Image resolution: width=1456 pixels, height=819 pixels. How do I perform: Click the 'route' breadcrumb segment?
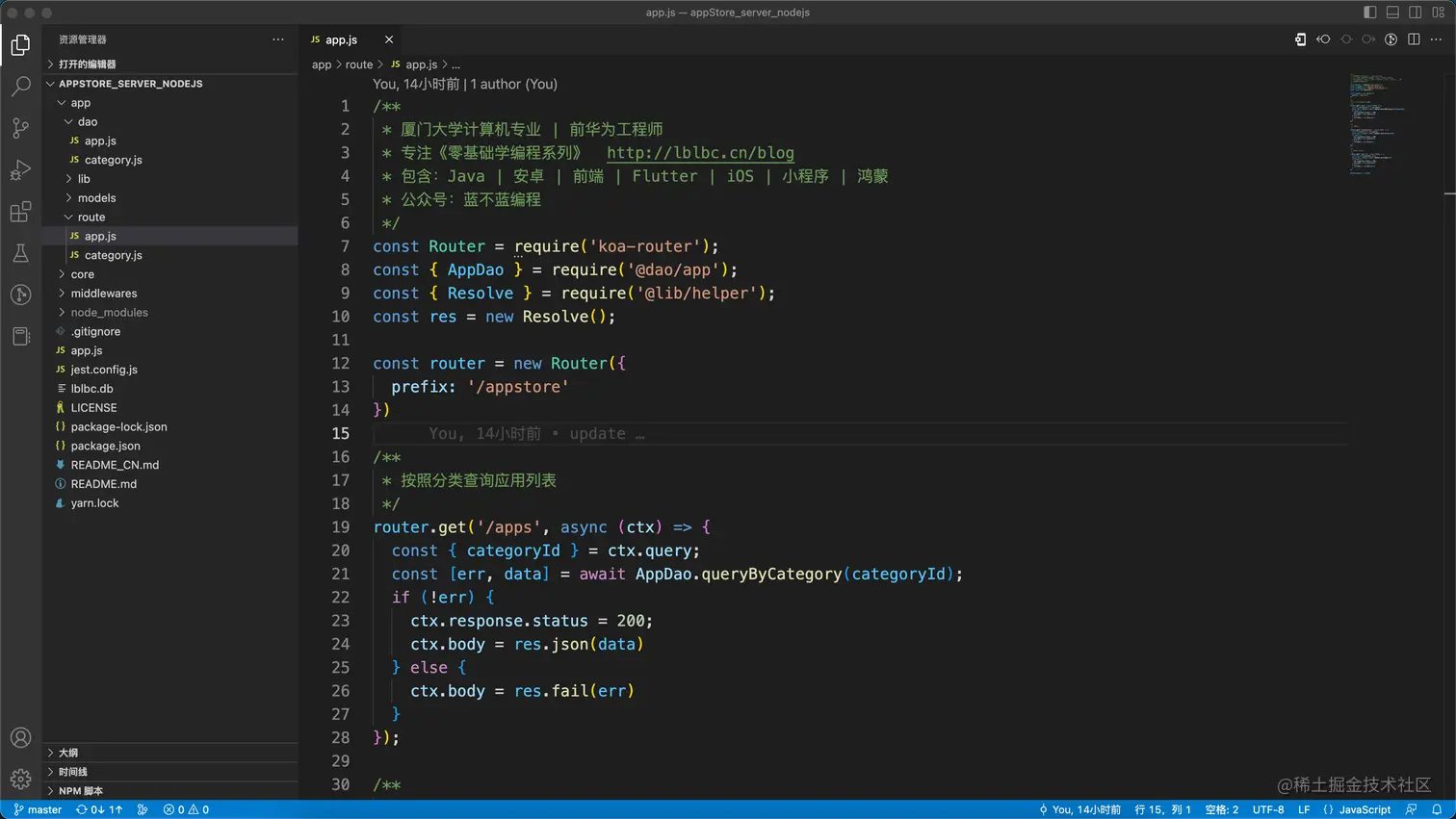point(359,64)
